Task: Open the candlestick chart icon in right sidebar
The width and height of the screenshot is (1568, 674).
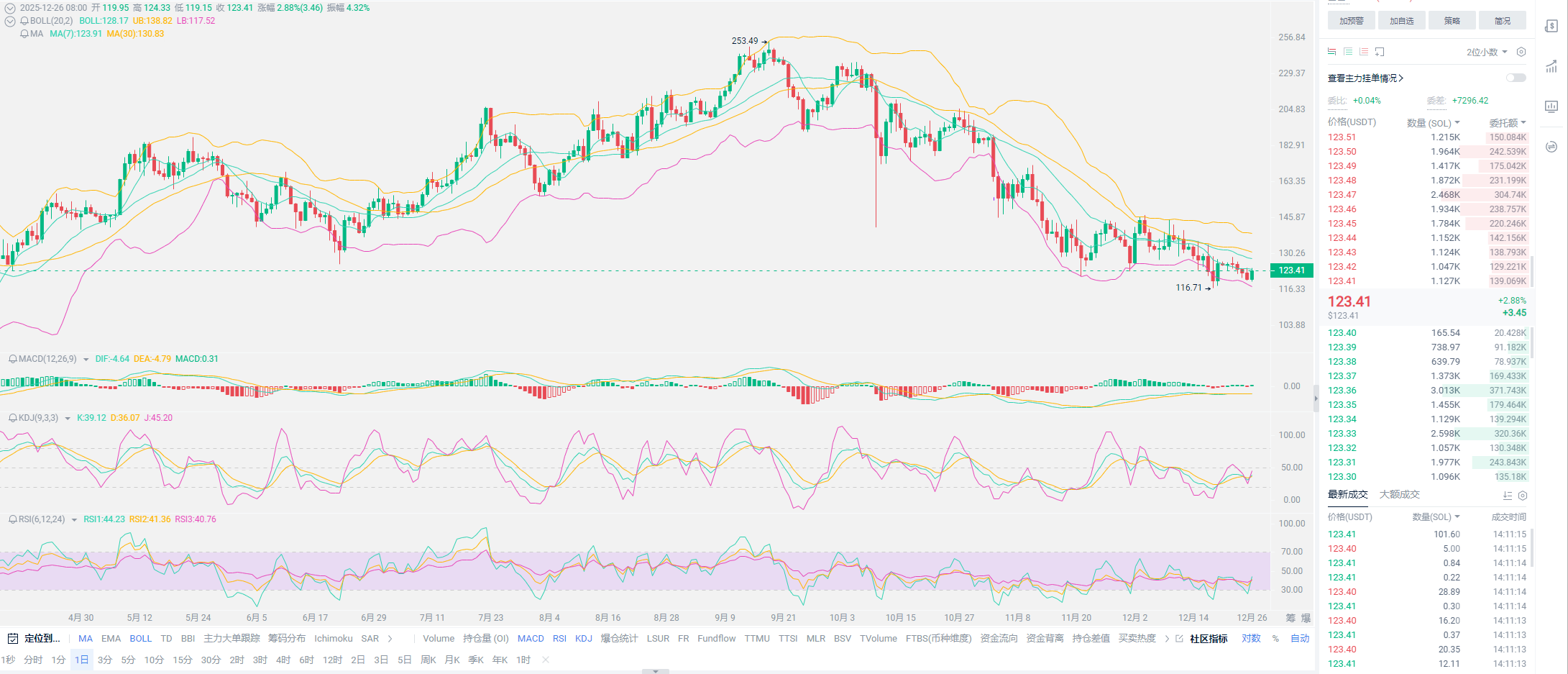Action: click(1551, 106)
